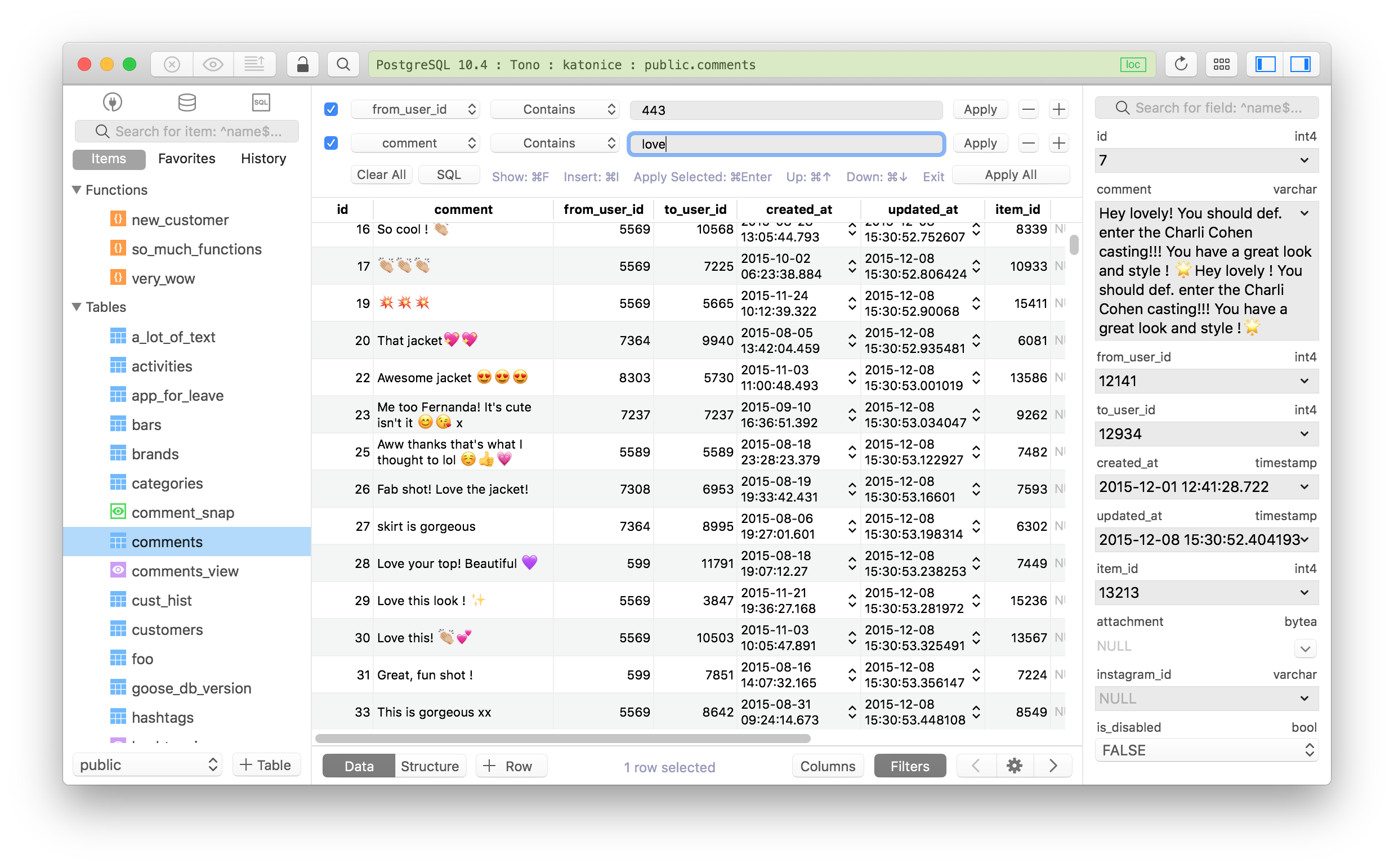
Task: Click the magnifier search icon in toolbar
Action: [343, 64]
